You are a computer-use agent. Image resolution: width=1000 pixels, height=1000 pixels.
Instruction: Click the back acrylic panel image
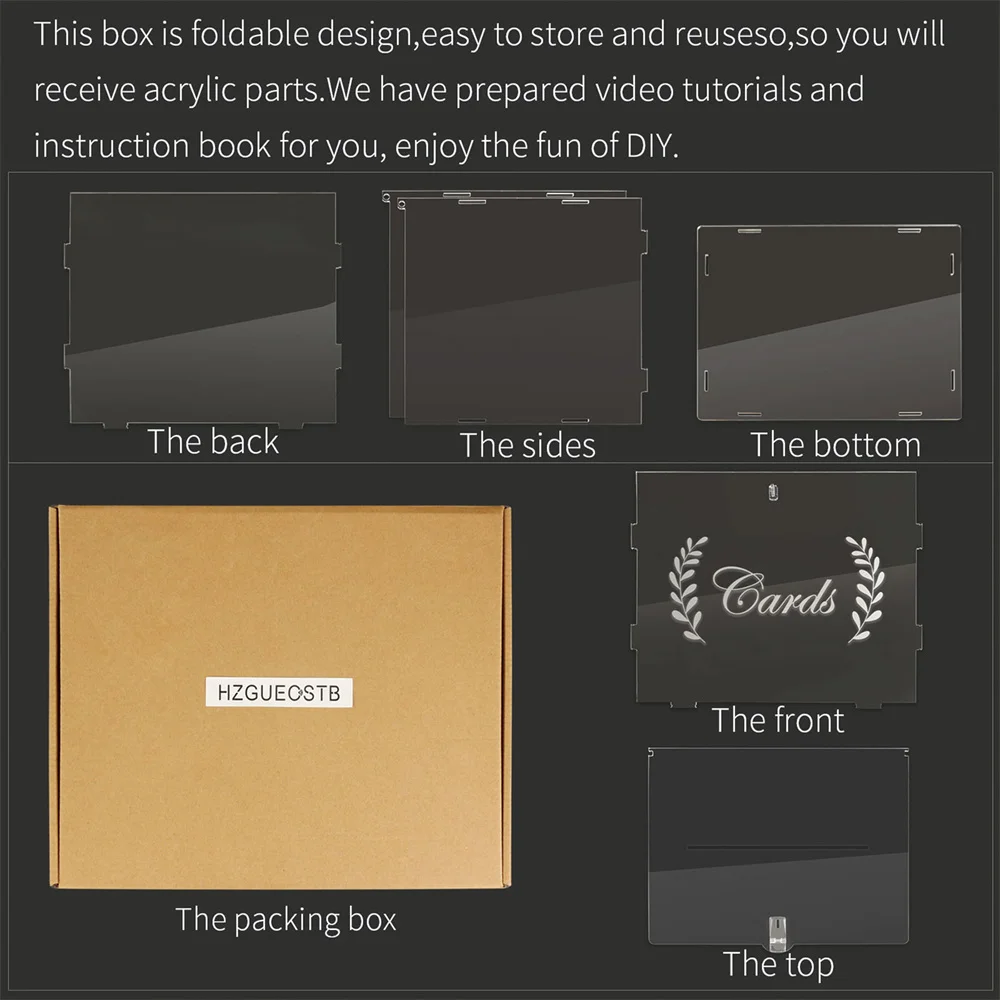click(203, 309)
